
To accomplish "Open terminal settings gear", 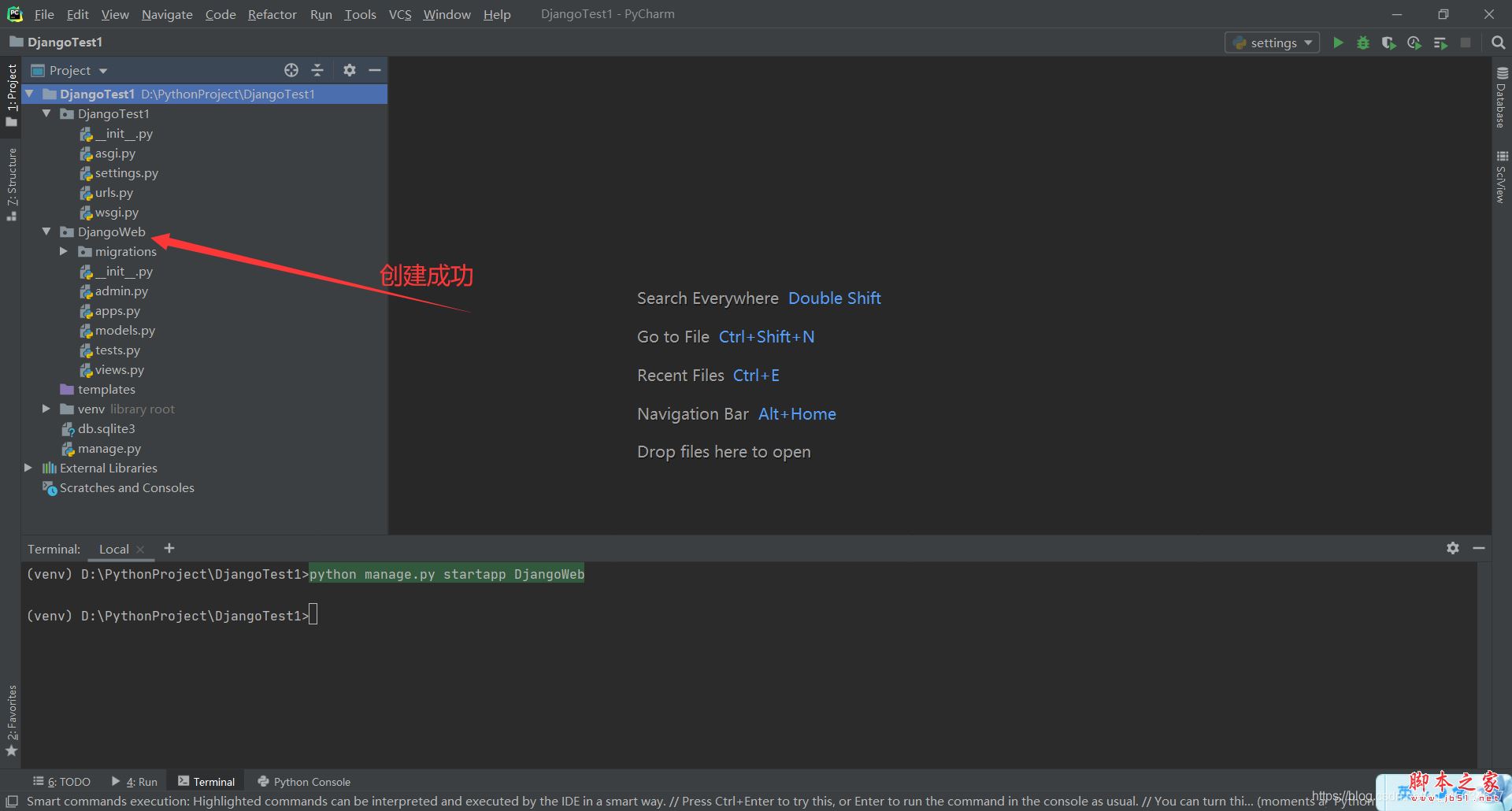I will 1453,548.
